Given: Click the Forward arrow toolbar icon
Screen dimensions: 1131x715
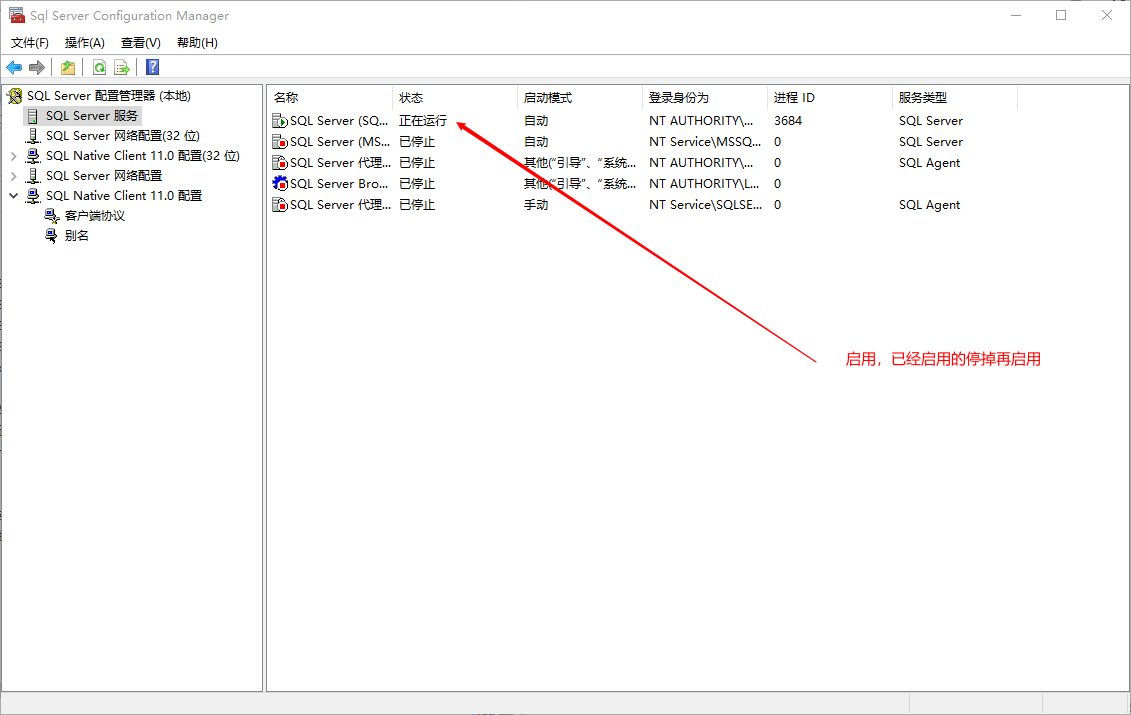Looking at the screenshot, I should (37, 68).
